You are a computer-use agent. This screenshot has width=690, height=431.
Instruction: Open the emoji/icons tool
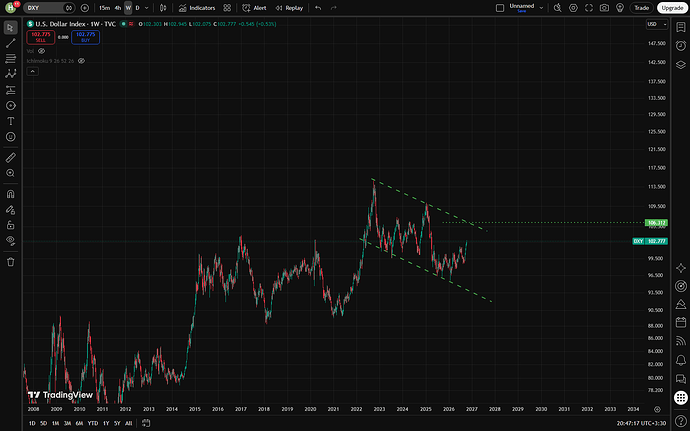(x=11, y=137)
